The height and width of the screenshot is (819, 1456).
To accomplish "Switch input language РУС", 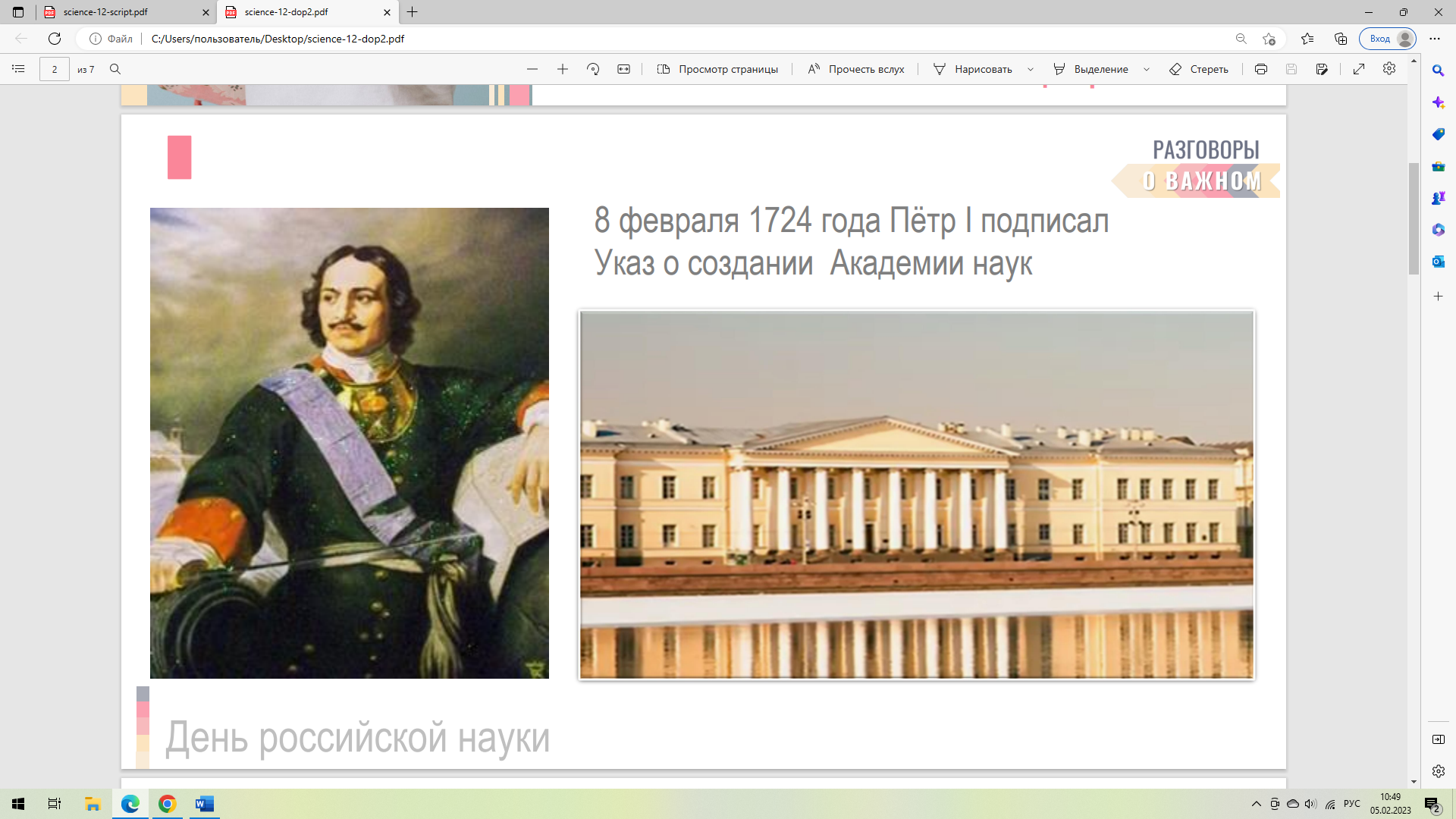I will [1351, 804].
